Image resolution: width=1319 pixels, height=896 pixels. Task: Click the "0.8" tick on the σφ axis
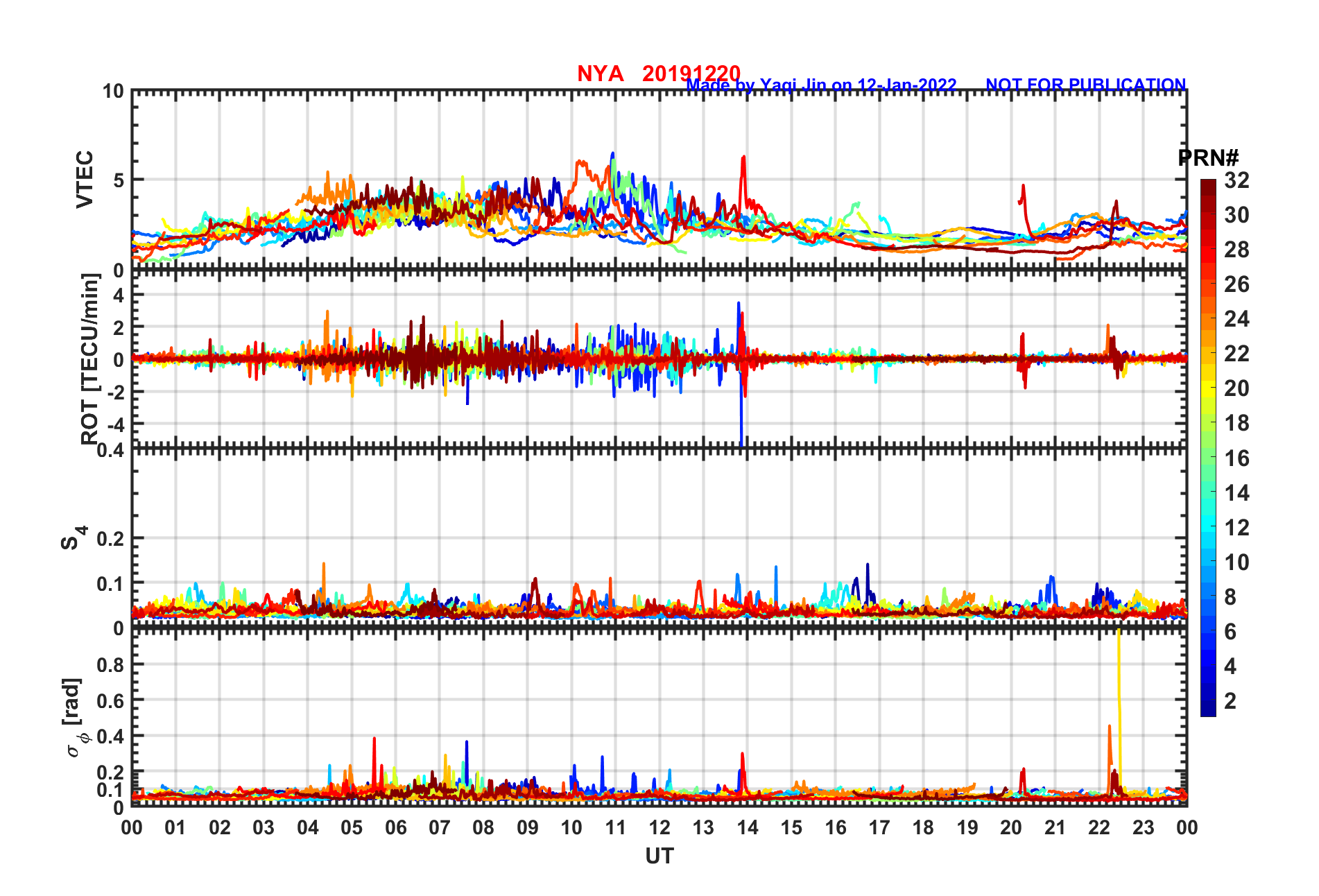(111, 664)
